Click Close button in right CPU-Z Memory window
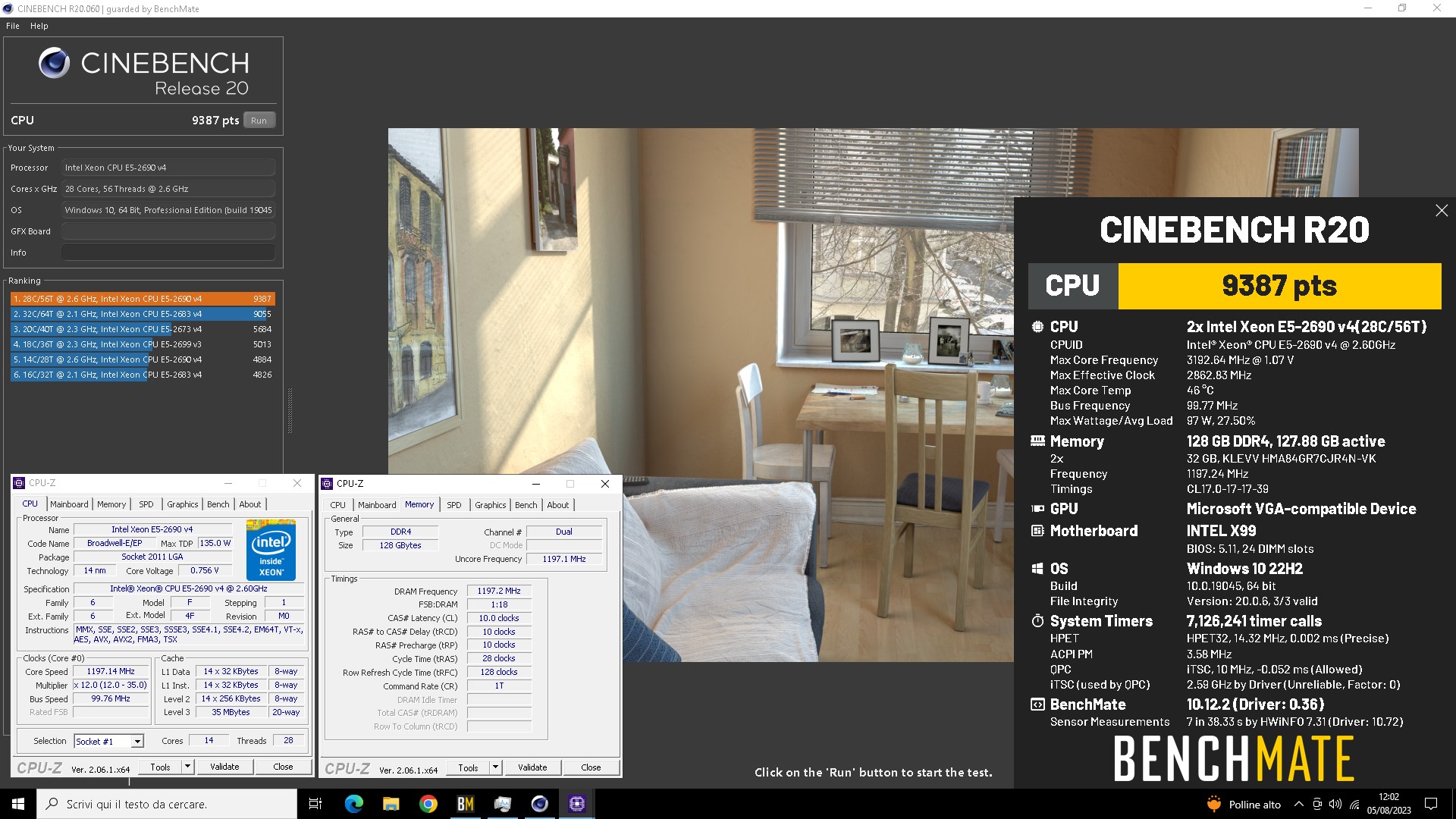 click(x=591, y=767)
